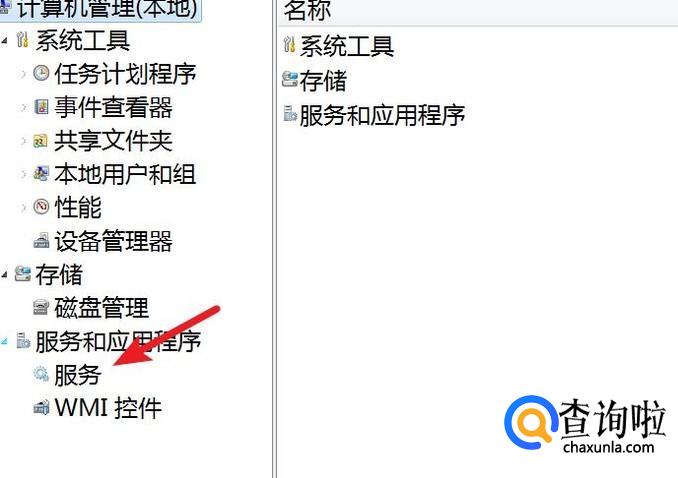Screen dimensions: 678x478
Task: Select 计算机管理(本地) root node
Action: click(107, 9)
